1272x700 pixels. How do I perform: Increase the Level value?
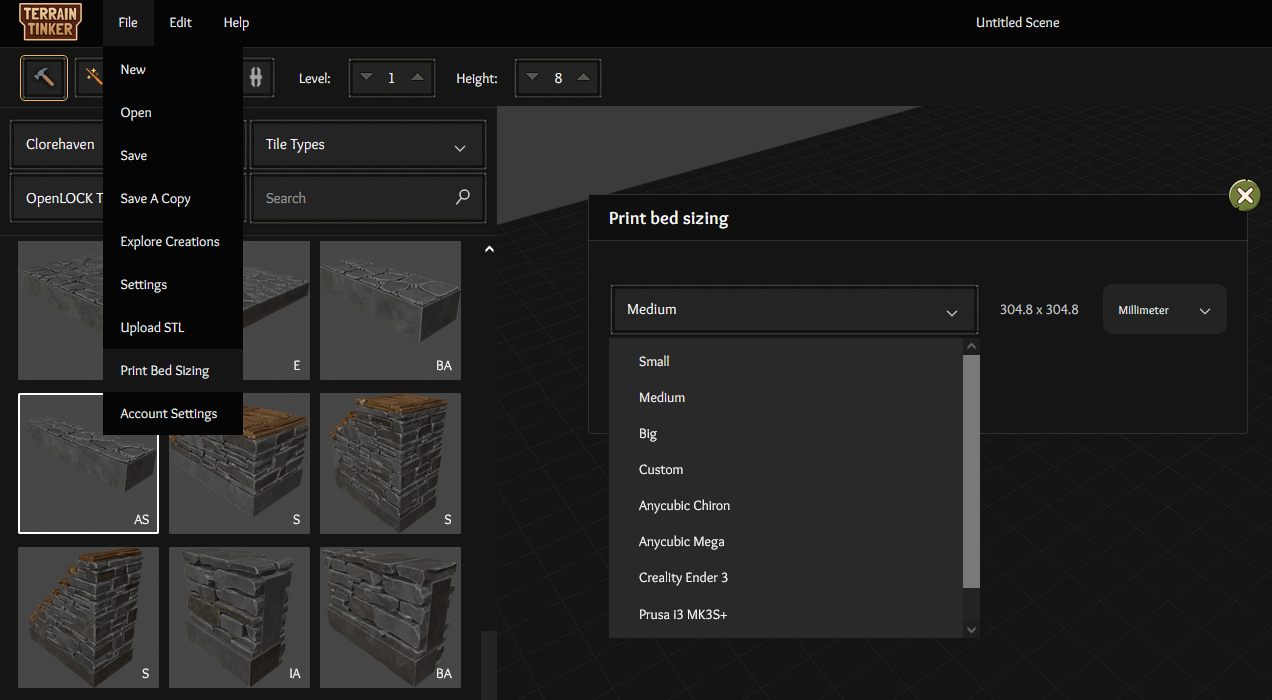click(x=417, y=78)
